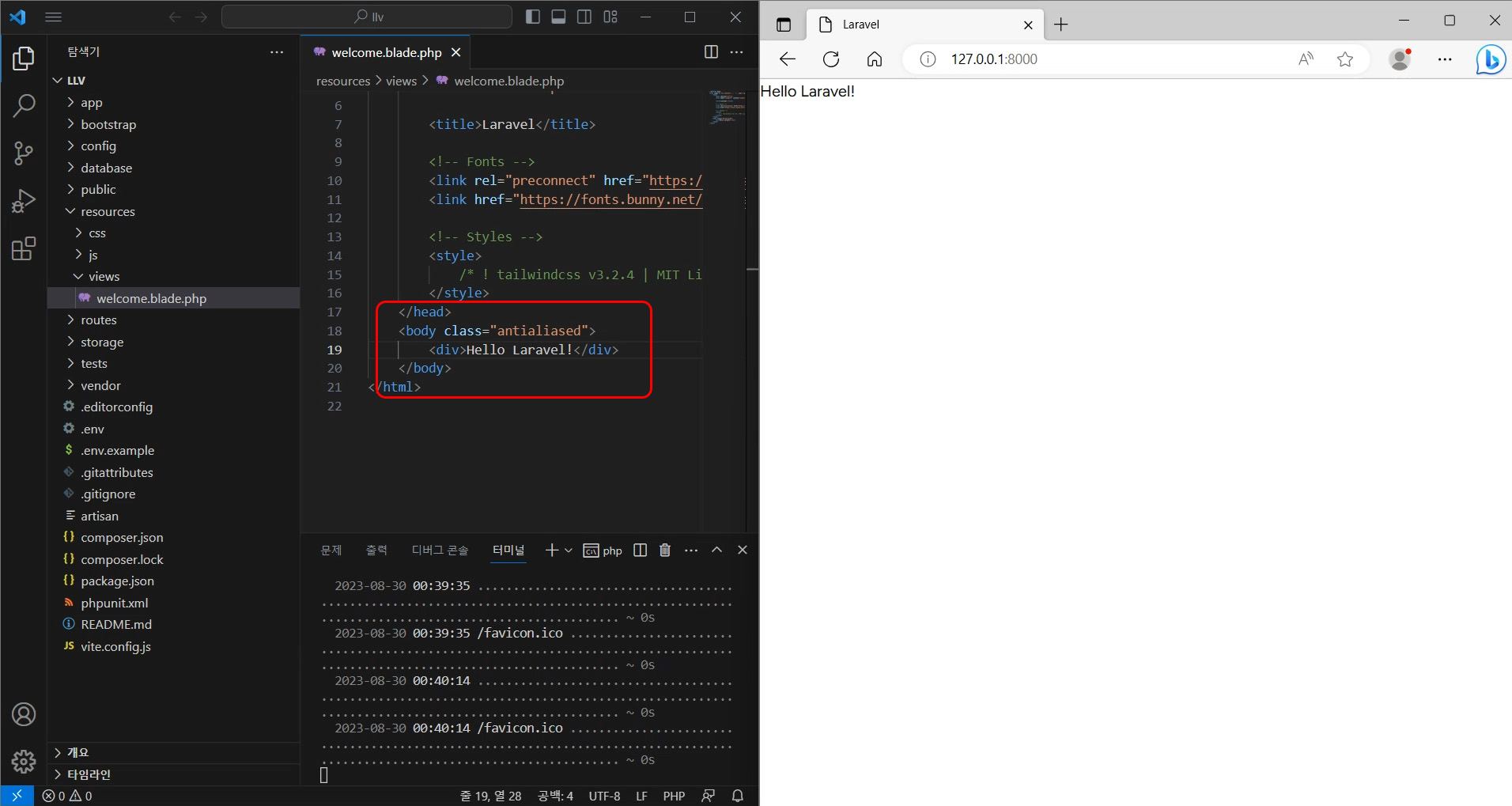Switch to the 디버그 콘솔 tab
The height and width of the screenshot is (806, 1512).
pyautogui.click(x=440, y=551)
